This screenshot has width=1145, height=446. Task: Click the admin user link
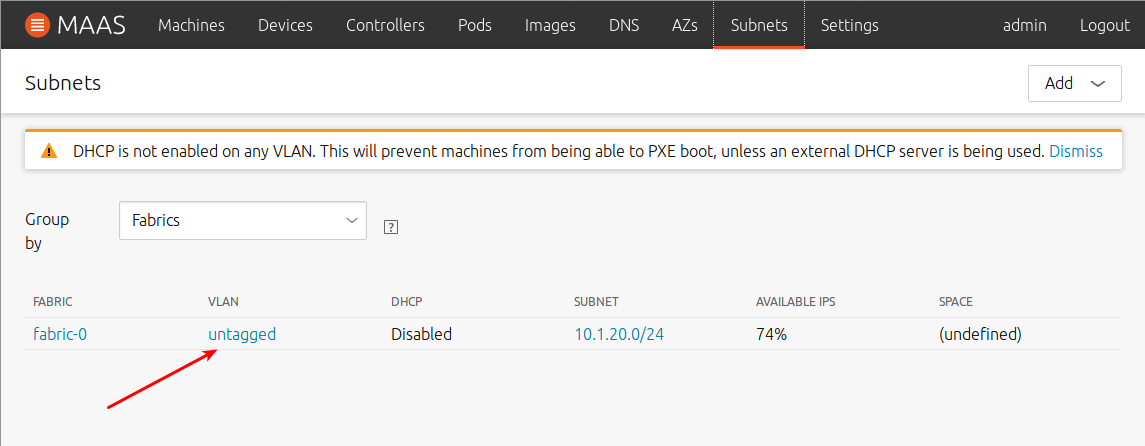click(x=1025, y=25)
